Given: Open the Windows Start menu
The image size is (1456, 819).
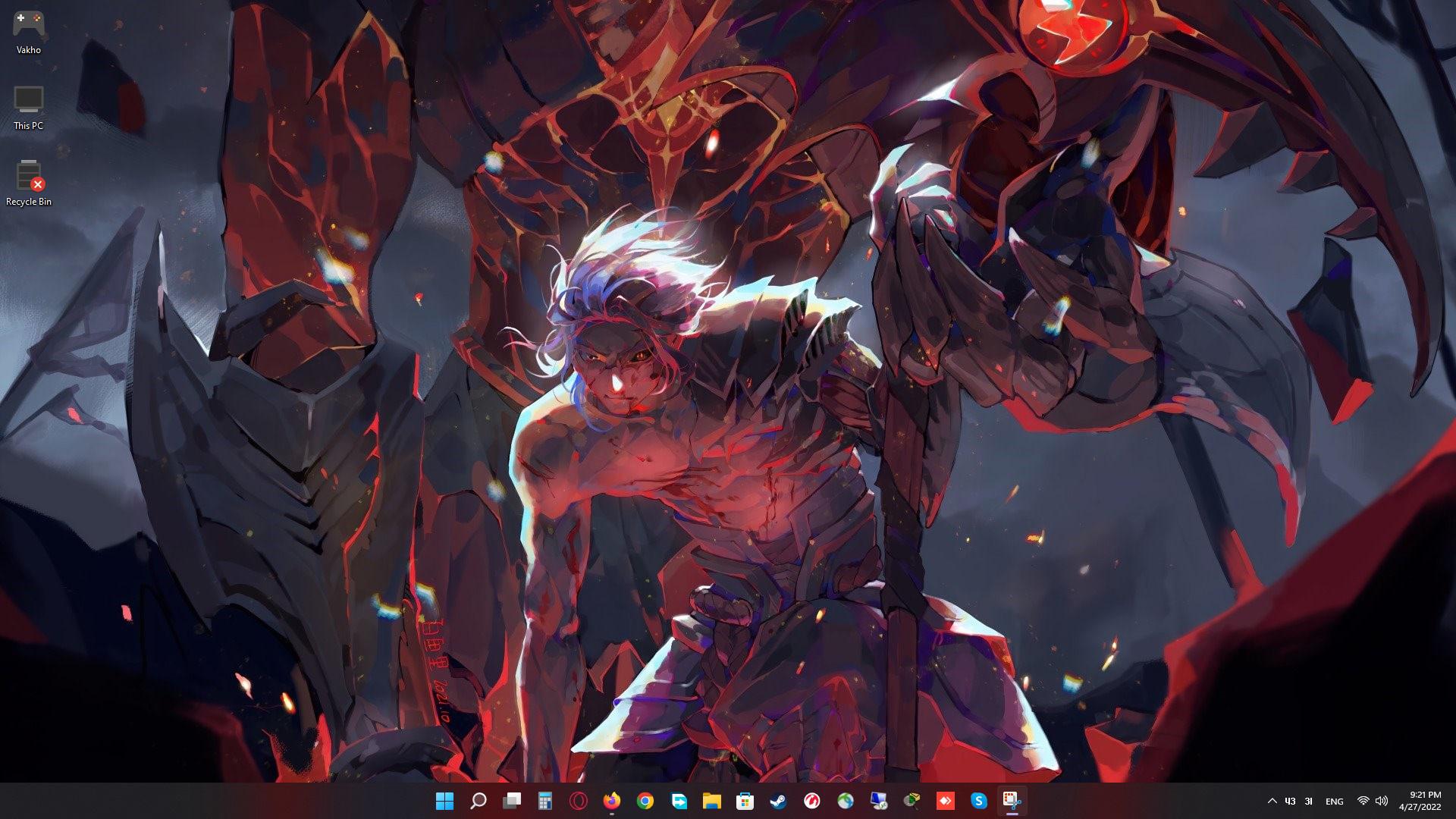Looking at the screenshot, I should click(x=445, y=801).
